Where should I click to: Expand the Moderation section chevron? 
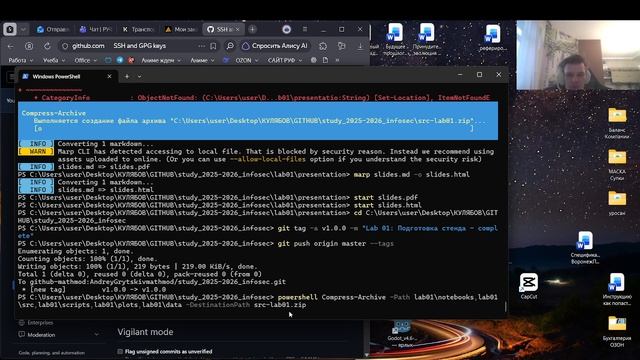pos(96,335)
